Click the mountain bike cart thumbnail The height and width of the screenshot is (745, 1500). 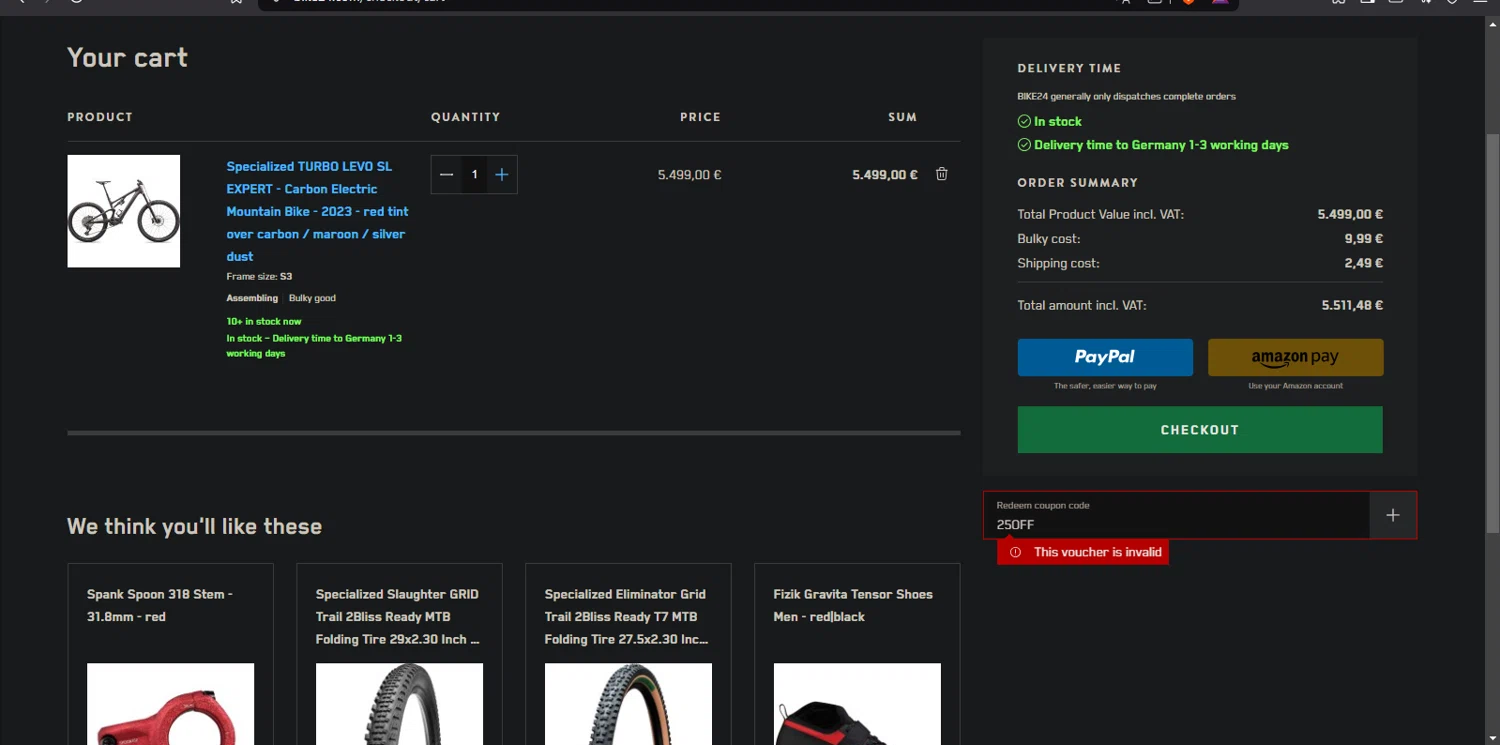point(124,211)
